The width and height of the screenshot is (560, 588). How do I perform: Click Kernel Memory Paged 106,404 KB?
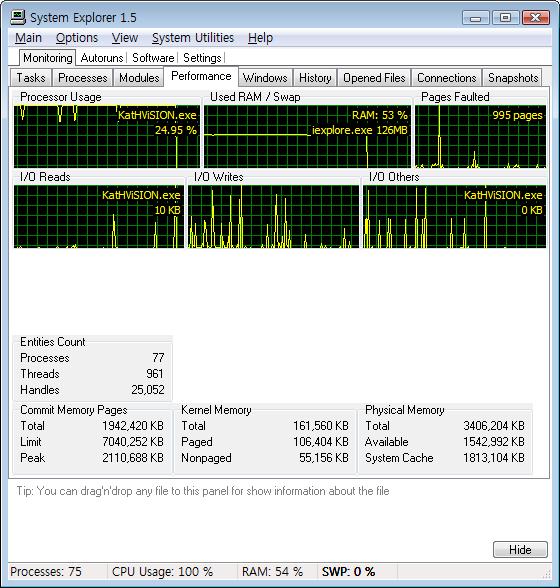321,442
